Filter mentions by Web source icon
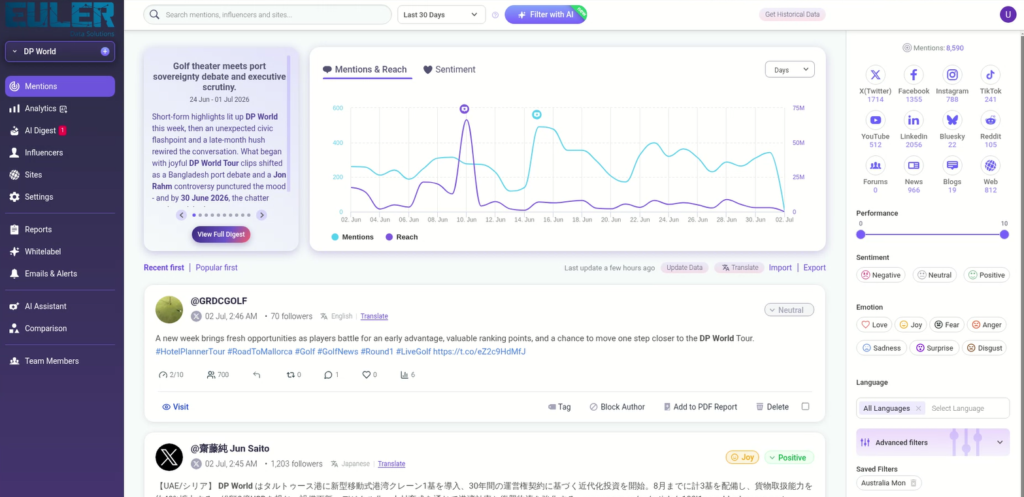 point(991,165)
